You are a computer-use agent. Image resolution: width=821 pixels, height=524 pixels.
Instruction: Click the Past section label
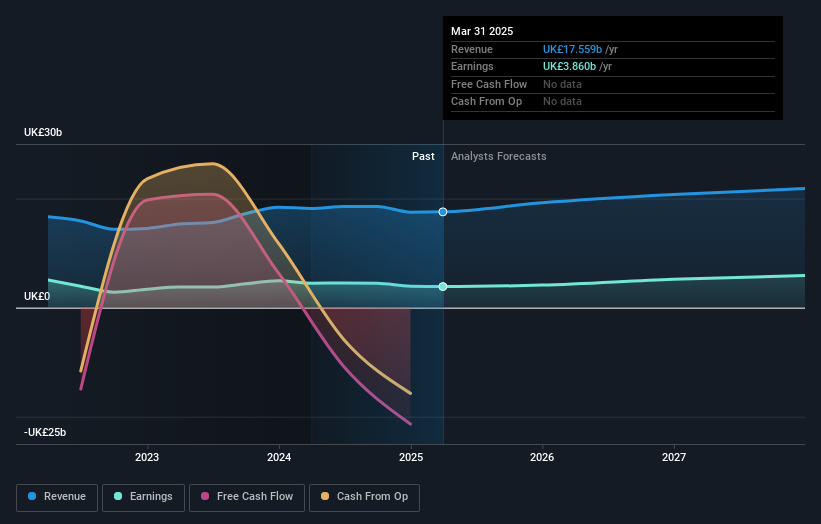click(x=423, y=157)
